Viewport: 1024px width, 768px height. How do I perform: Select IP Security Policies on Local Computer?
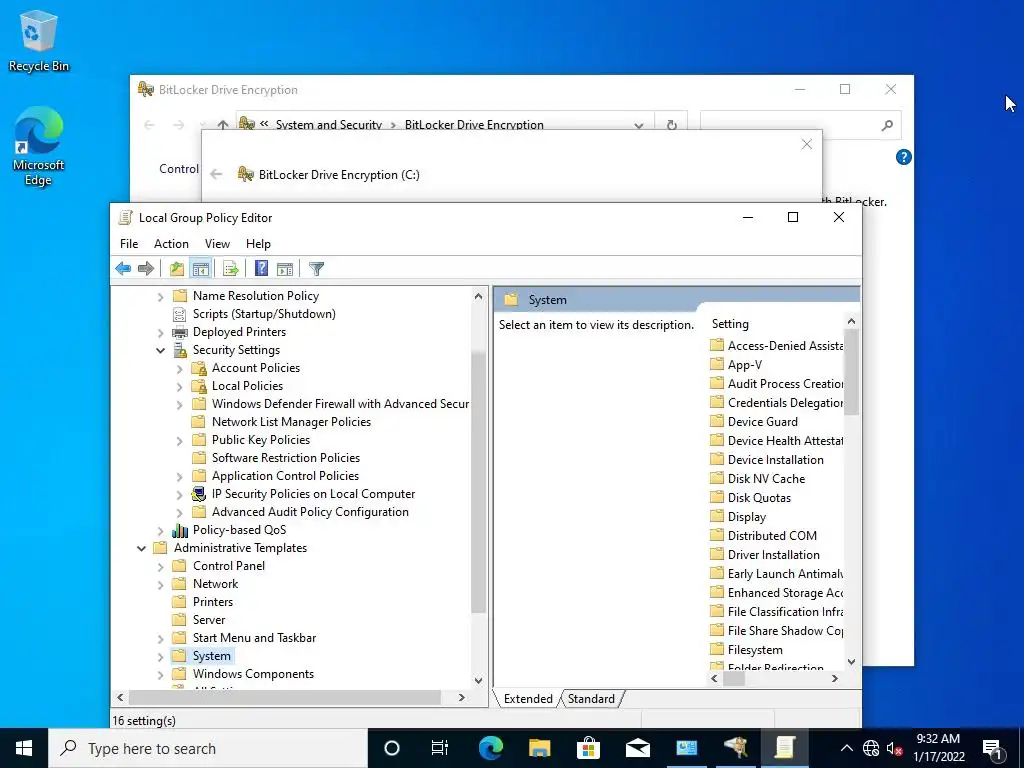313,494
